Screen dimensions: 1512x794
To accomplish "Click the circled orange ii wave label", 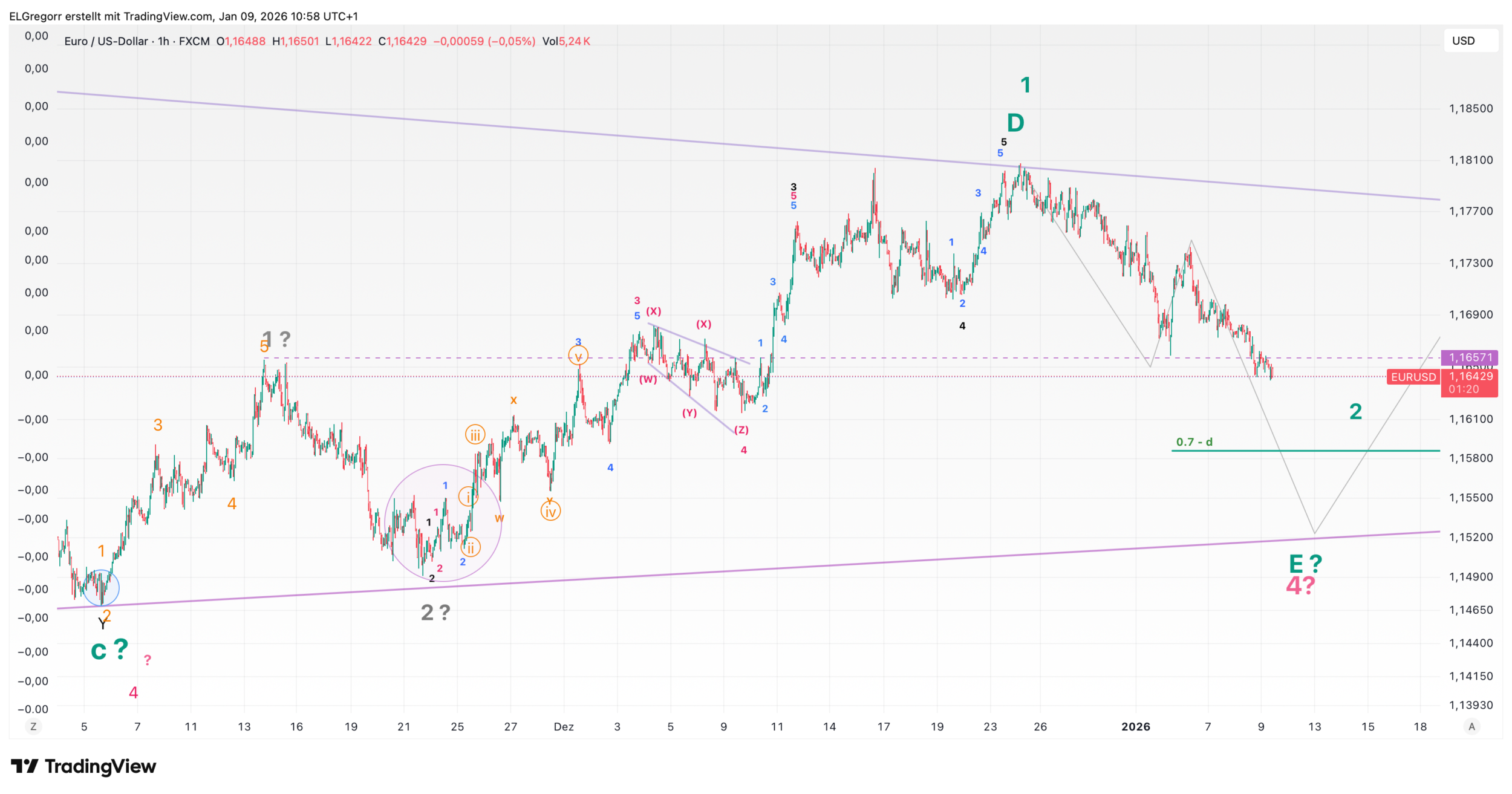I will click(471, 547).
